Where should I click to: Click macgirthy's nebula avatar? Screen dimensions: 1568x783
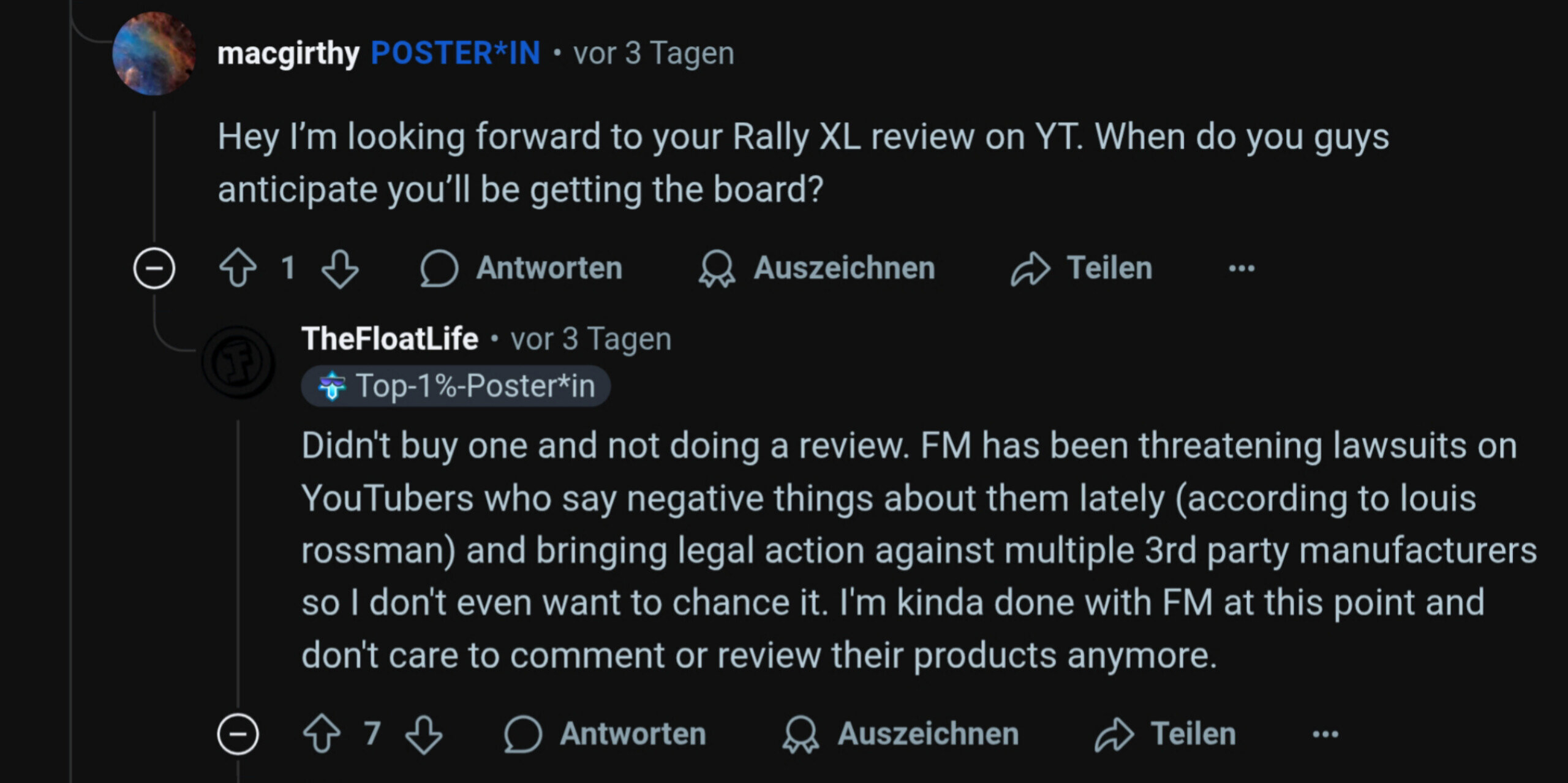[154, 53]
